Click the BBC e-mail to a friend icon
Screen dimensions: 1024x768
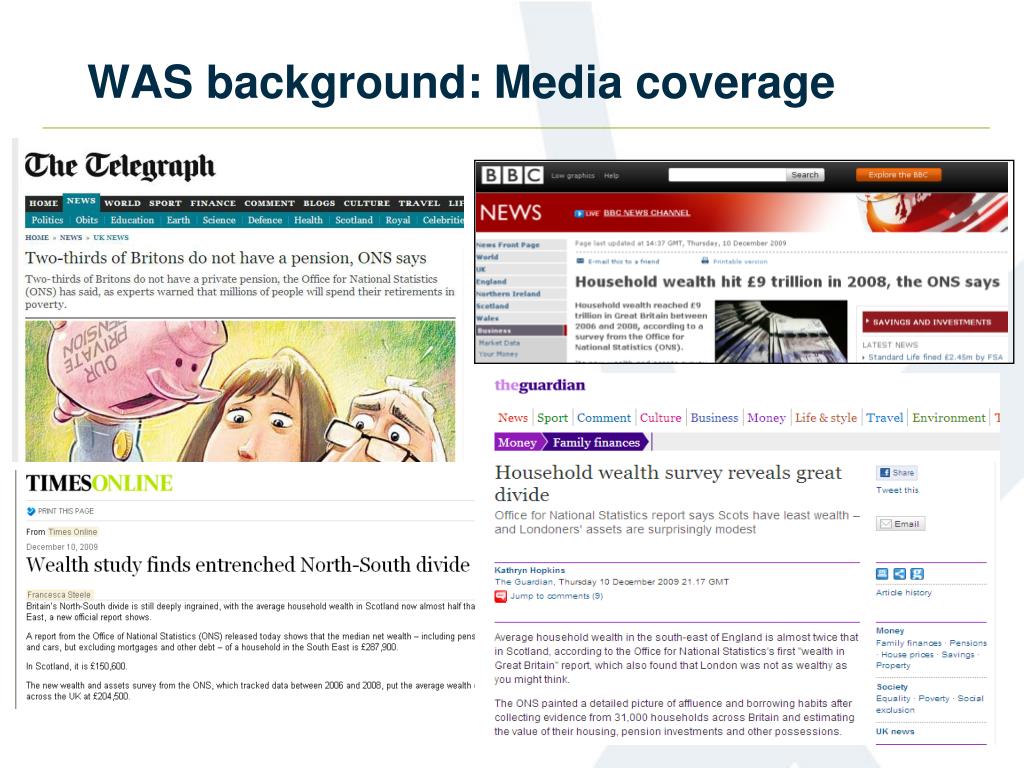580,261
